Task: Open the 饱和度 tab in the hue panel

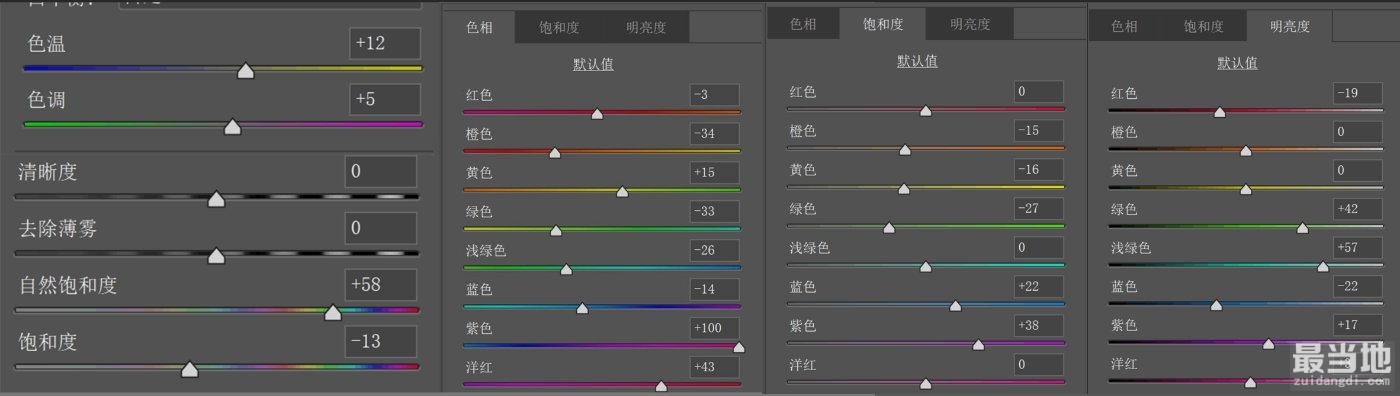Action: [559, 28]
